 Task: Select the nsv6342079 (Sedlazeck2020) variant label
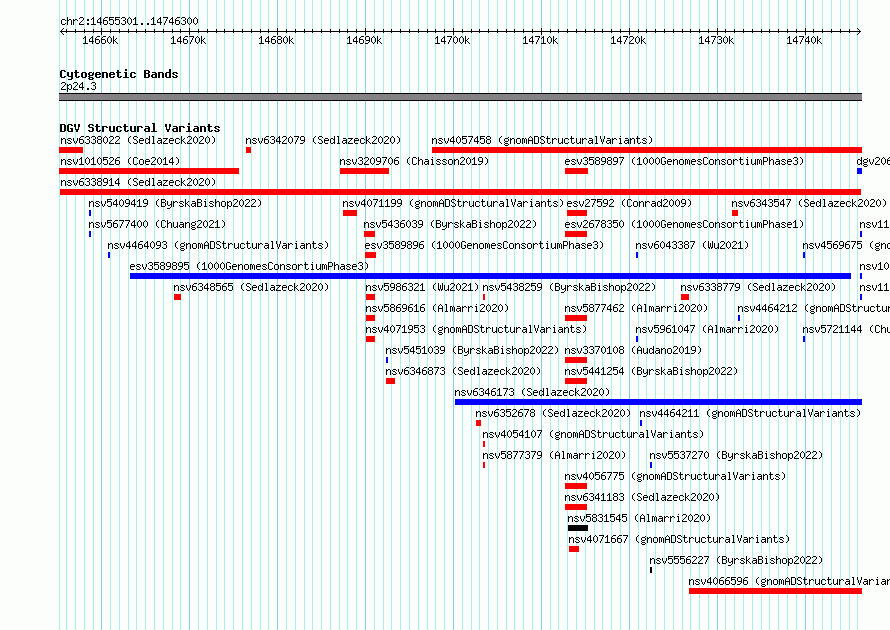coord(323,140)
